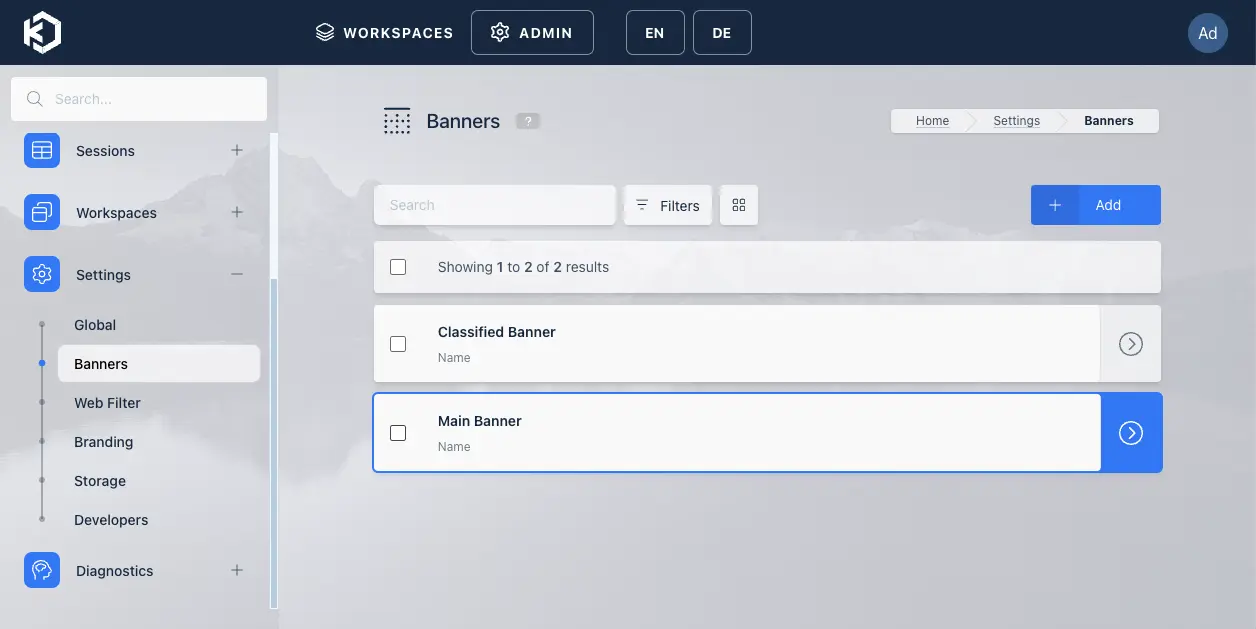Open the Workspaces menu in header
1256x629 pixels.
(x=384, y=32)
